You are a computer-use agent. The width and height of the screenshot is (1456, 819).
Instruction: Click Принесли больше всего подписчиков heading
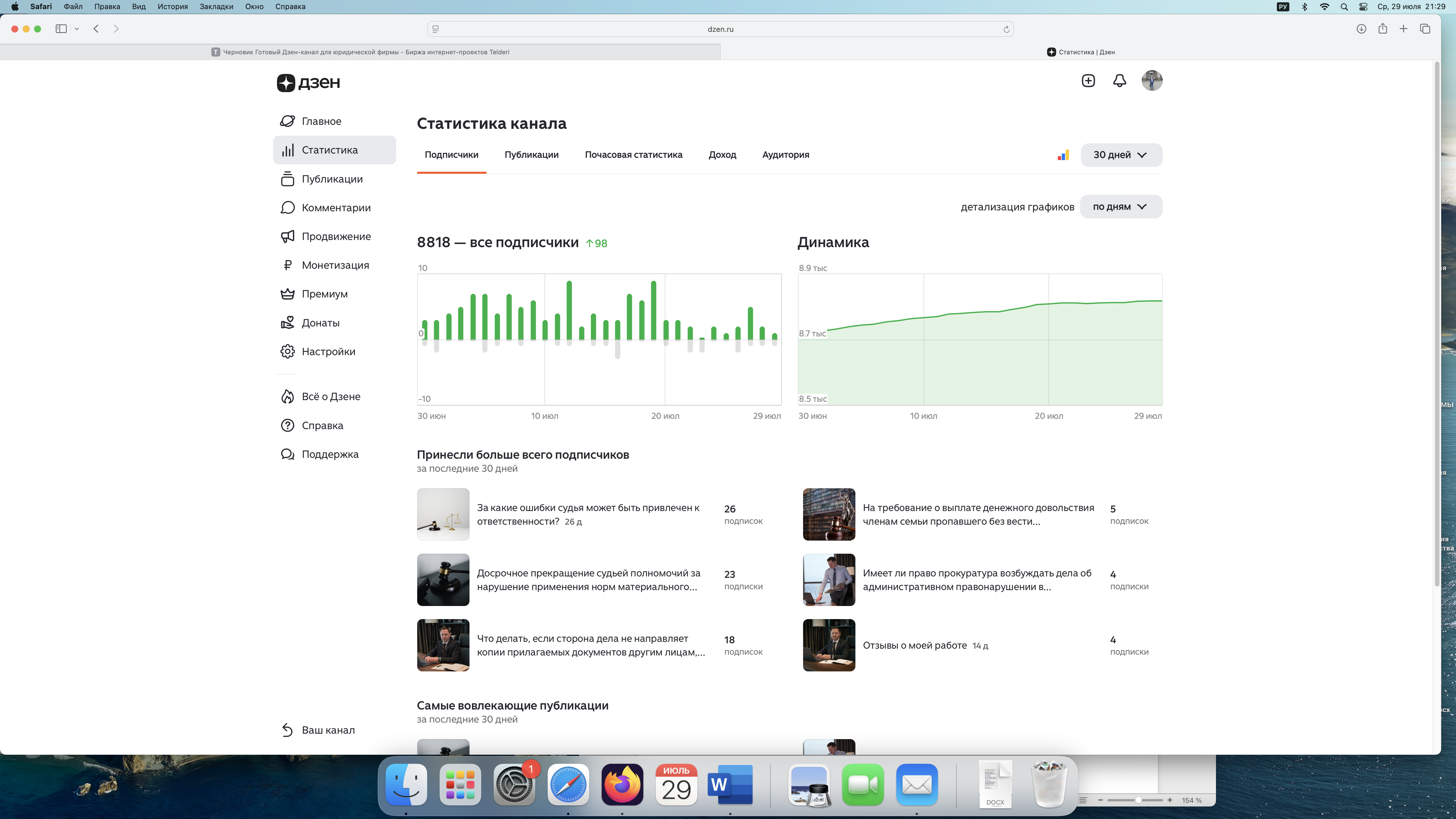(523, 455)
